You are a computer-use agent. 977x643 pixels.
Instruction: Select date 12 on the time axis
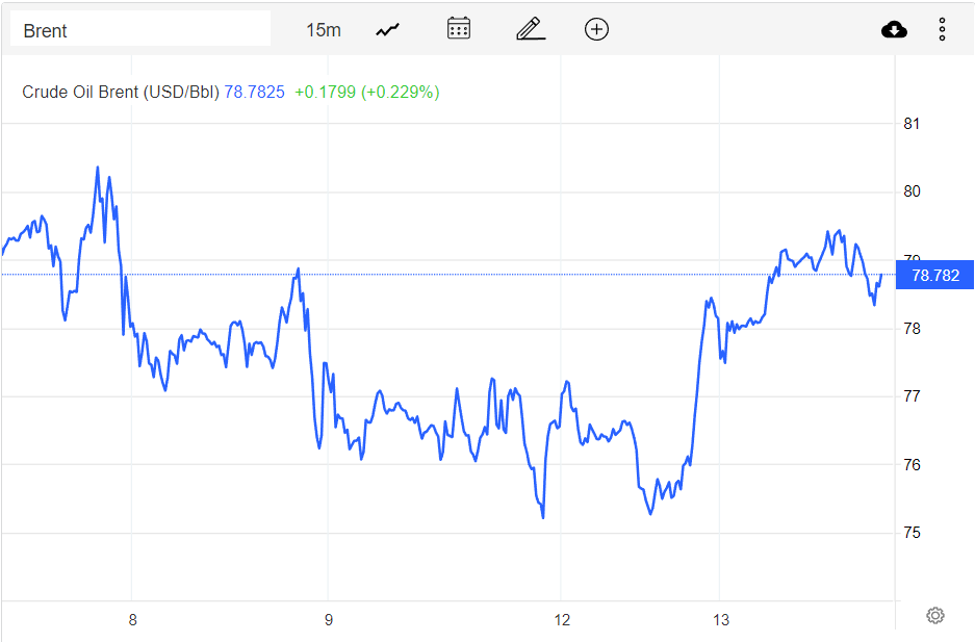click(x=562, y=619)
